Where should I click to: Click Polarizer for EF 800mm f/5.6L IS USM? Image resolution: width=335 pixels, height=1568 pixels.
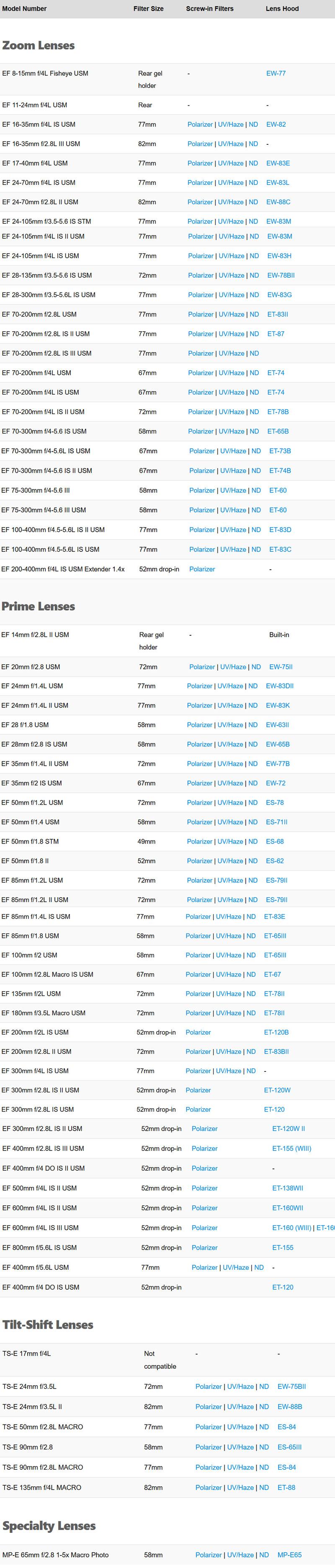tap(204, 1247)
